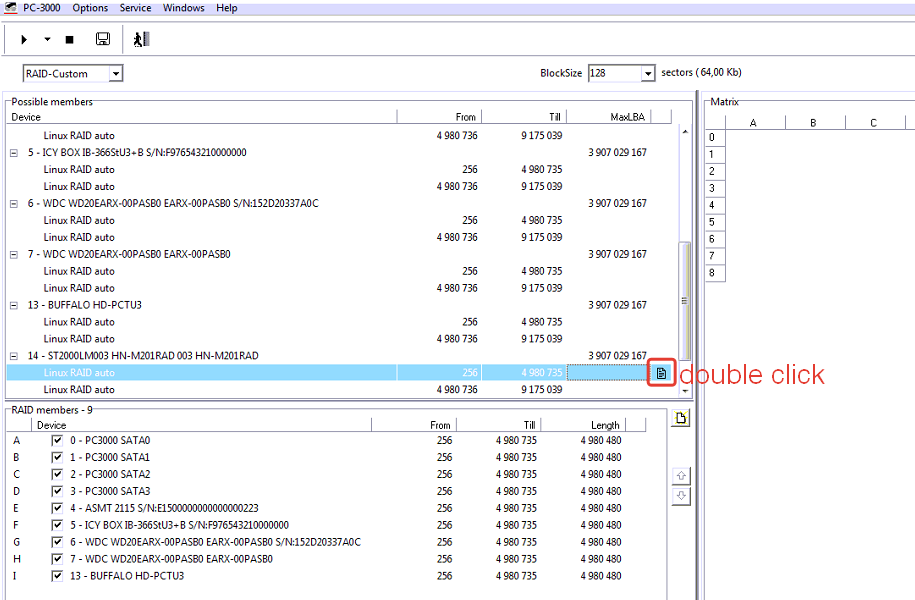
Task: Click the new document icon beside RAID members
Action: click(x=680, y=418)
